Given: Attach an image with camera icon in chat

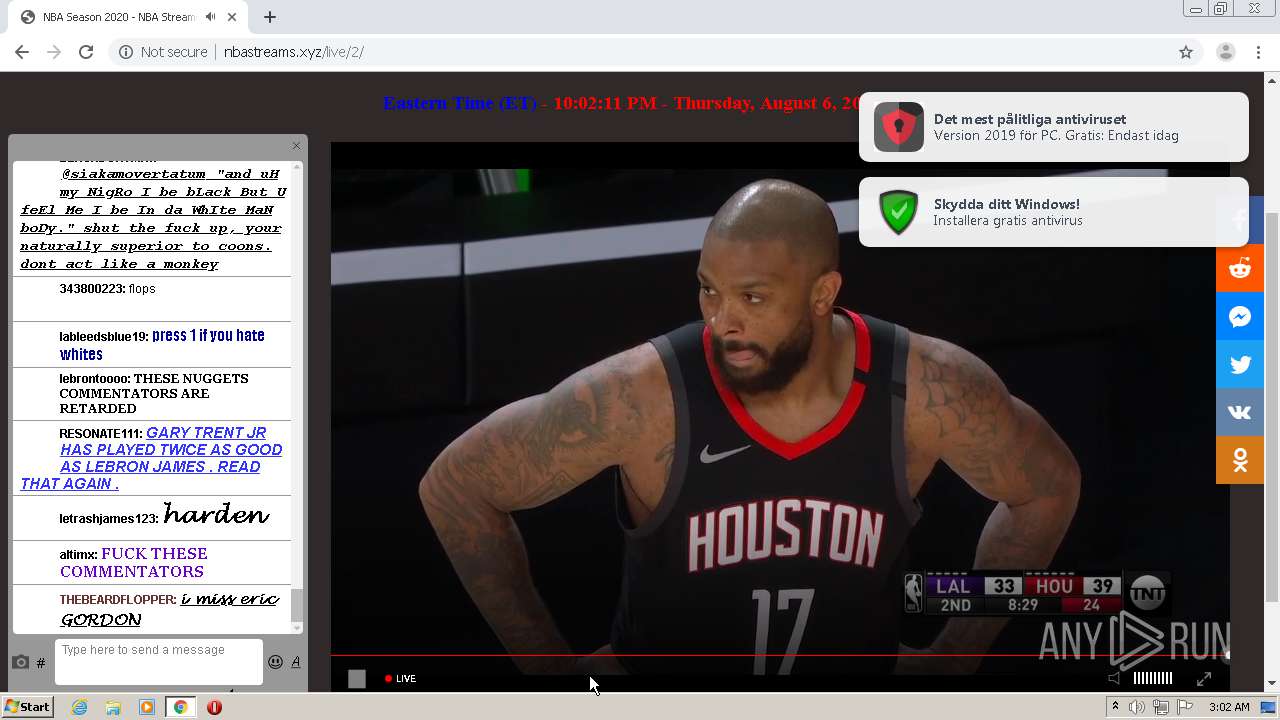Looking at the screenshot, I should [x=20, y=662].
